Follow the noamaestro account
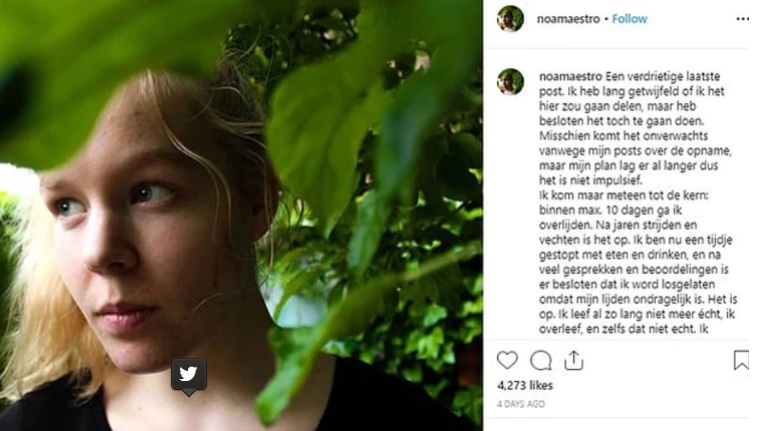The width and height of the screenshot is (757, 431). tap(629, 19)
